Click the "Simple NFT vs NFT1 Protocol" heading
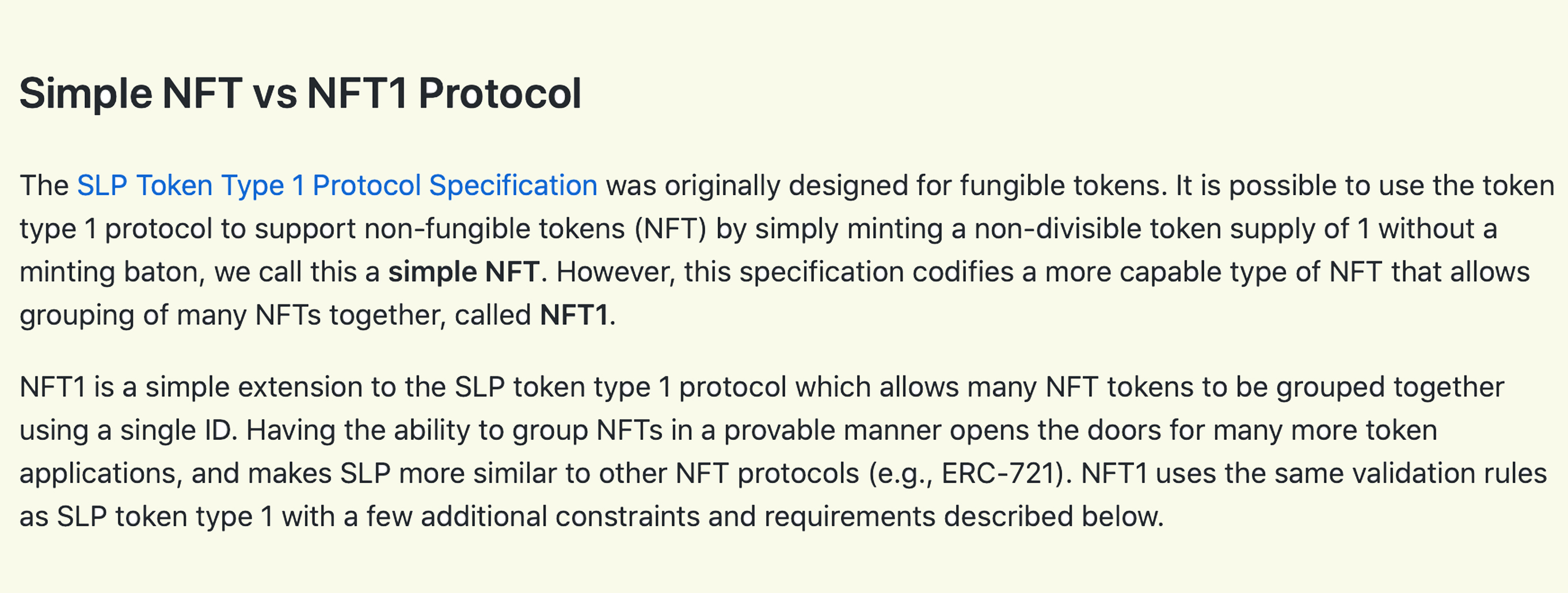 coord(300,94)
